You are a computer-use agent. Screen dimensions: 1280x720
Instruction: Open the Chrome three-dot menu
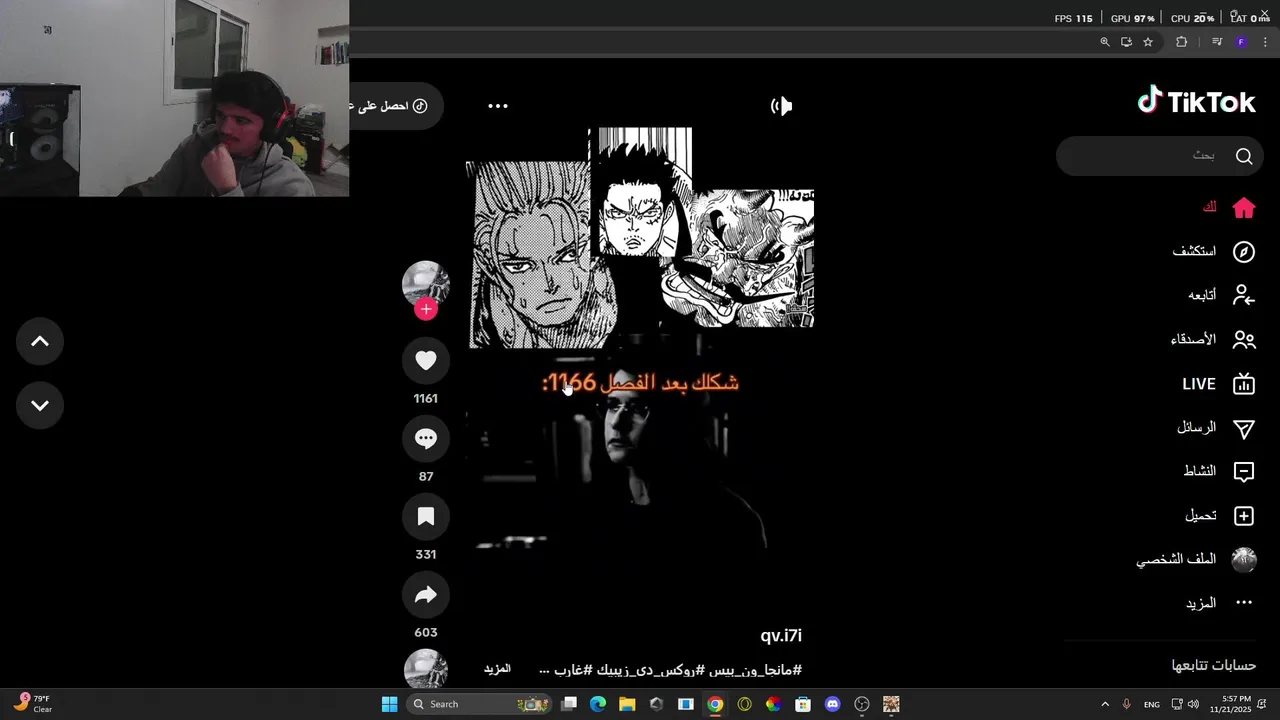coord(1266,42)
